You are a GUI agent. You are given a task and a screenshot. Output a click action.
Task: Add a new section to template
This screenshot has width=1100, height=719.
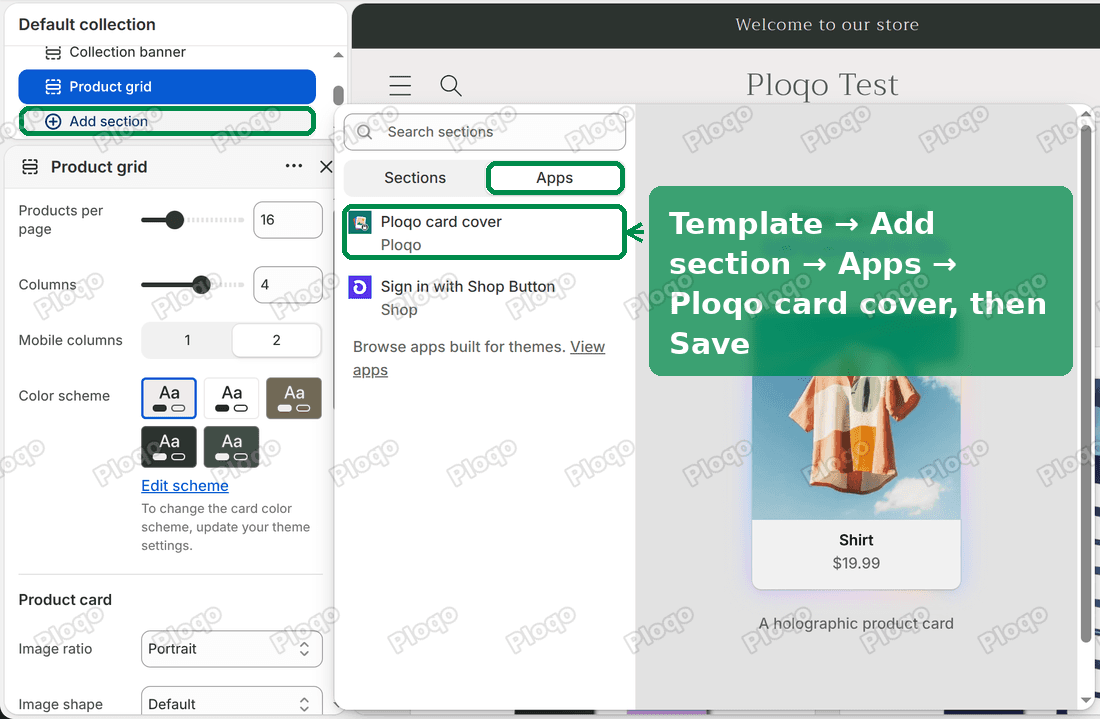tap(167, 121)
